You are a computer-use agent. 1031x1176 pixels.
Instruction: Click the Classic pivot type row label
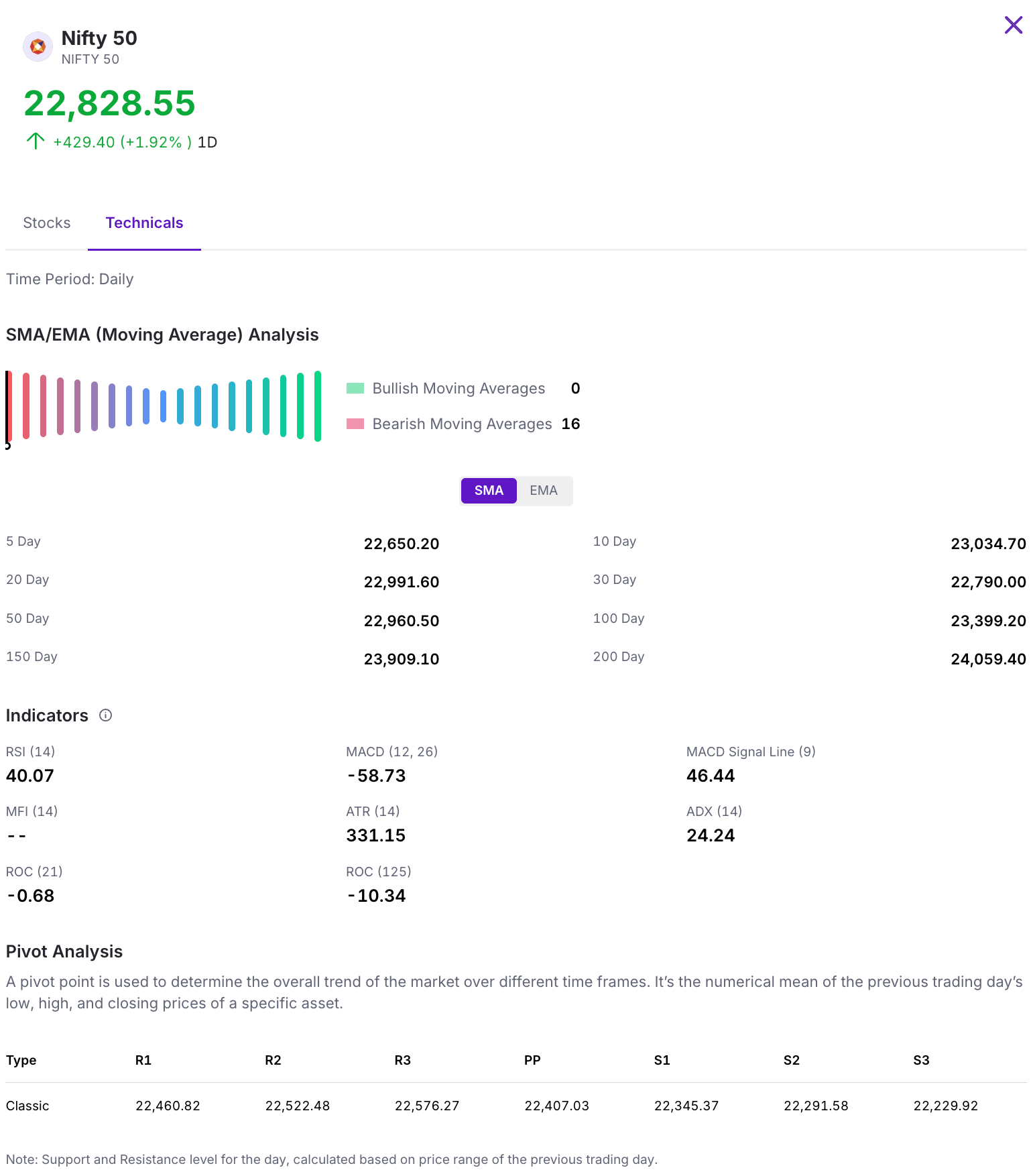27,1106
